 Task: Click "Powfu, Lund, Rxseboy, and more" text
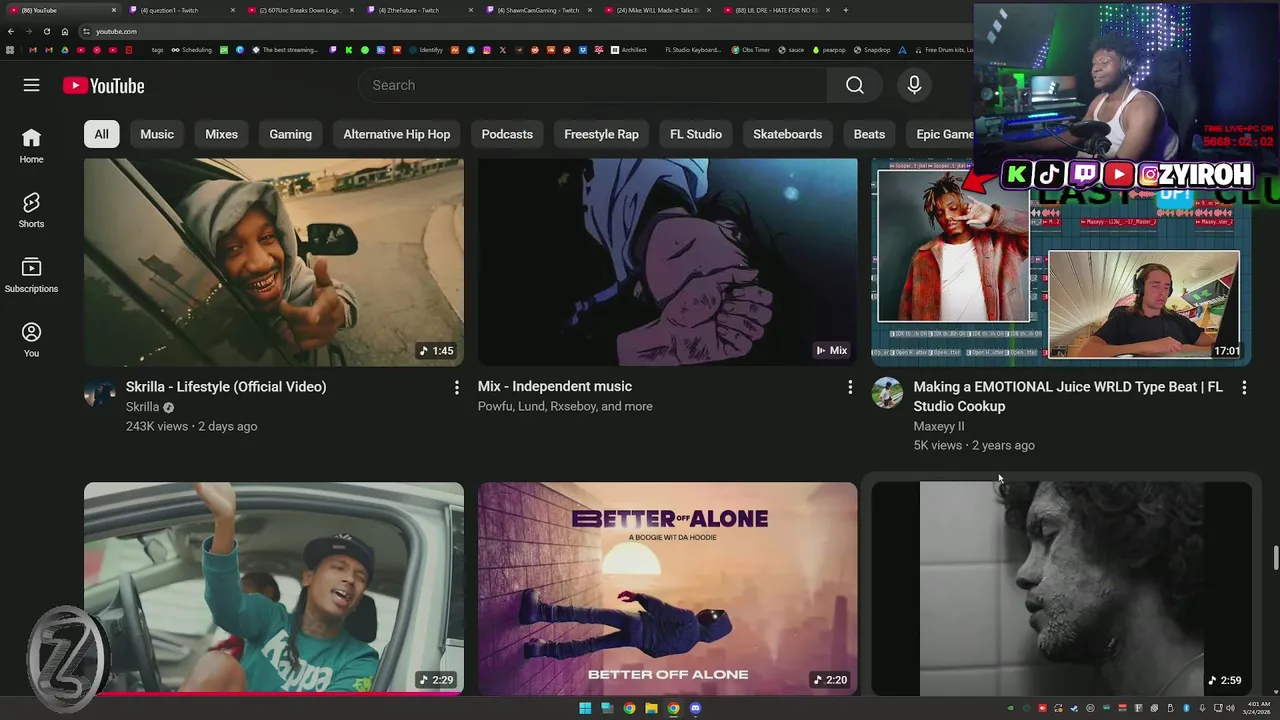pos(565,407)
